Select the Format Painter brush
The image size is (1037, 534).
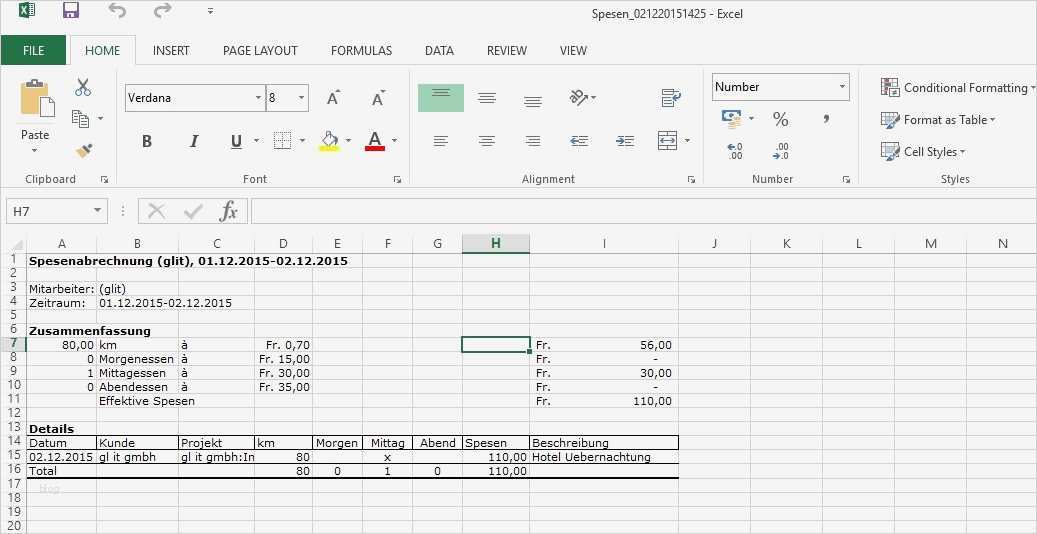(83, 151)
